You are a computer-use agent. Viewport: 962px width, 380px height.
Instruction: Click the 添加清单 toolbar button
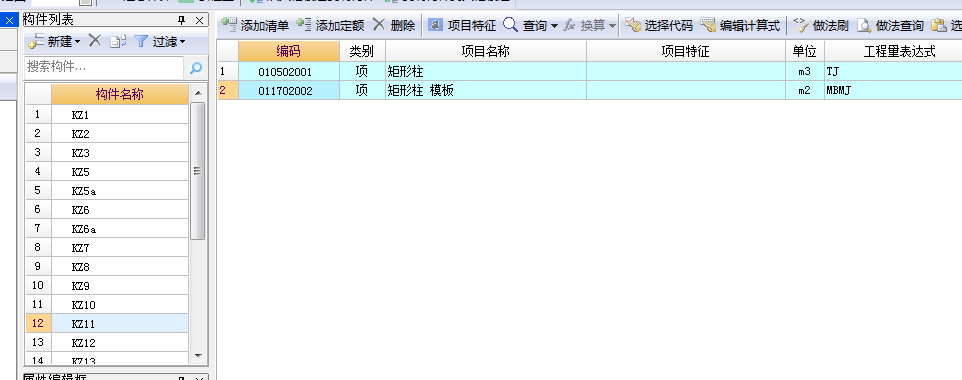pos(255,25)
